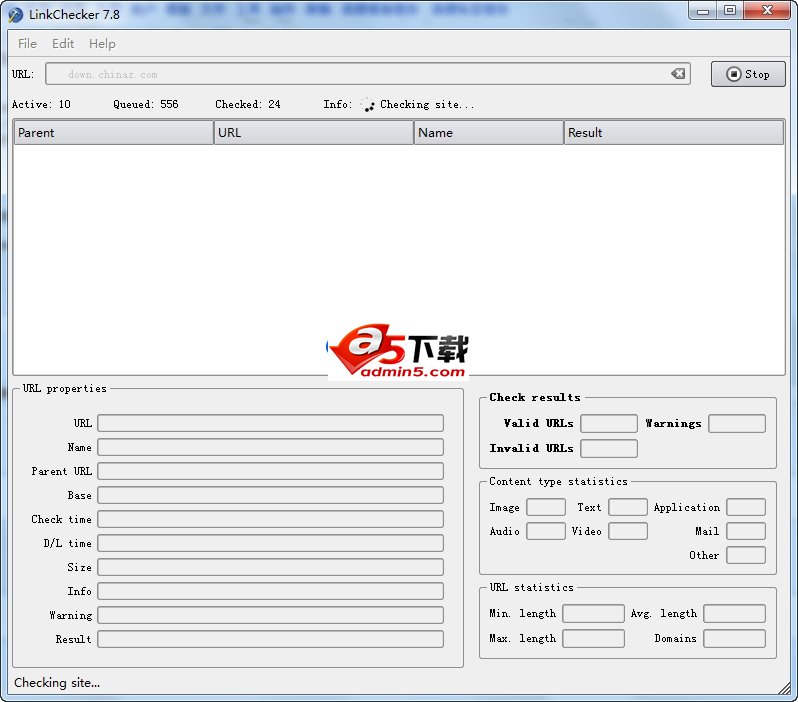Click the 'Queued: 556' status text

click(146, 104)
